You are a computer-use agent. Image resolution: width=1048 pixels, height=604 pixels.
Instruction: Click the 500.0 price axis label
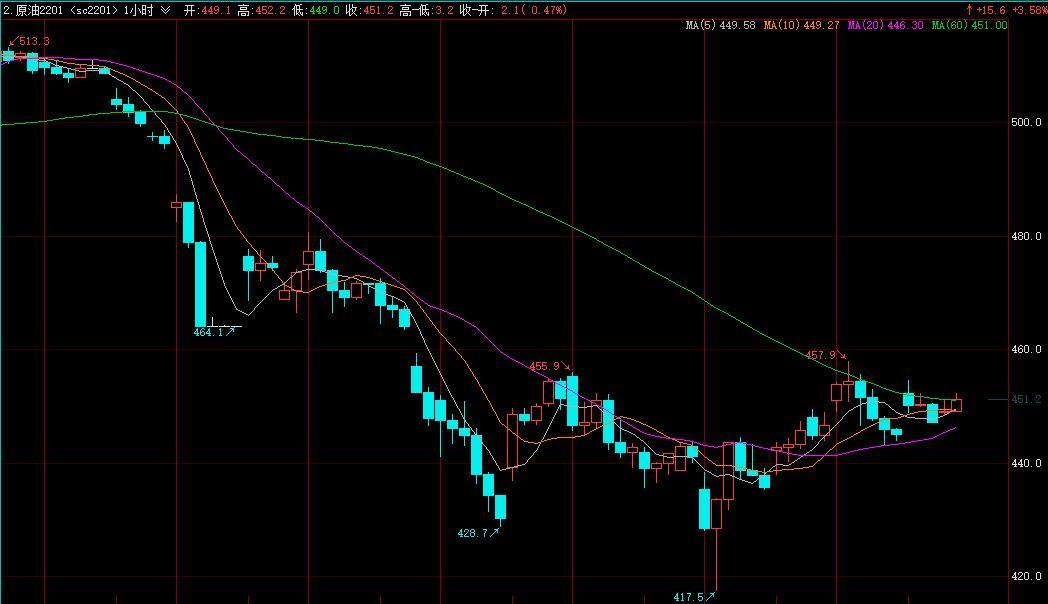(1027, 122)
